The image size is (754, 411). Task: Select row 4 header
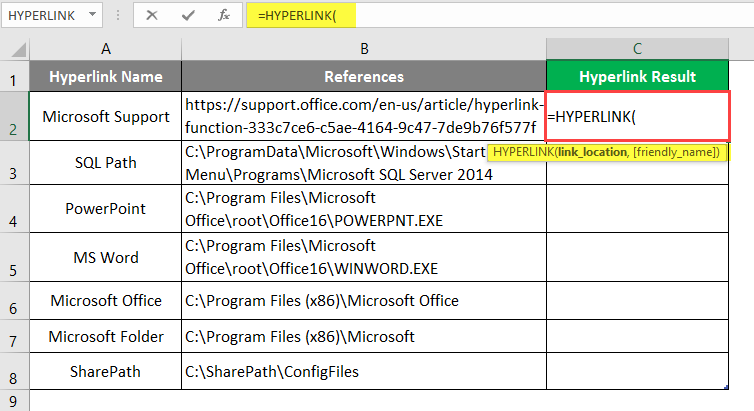[x=14, y=209]
